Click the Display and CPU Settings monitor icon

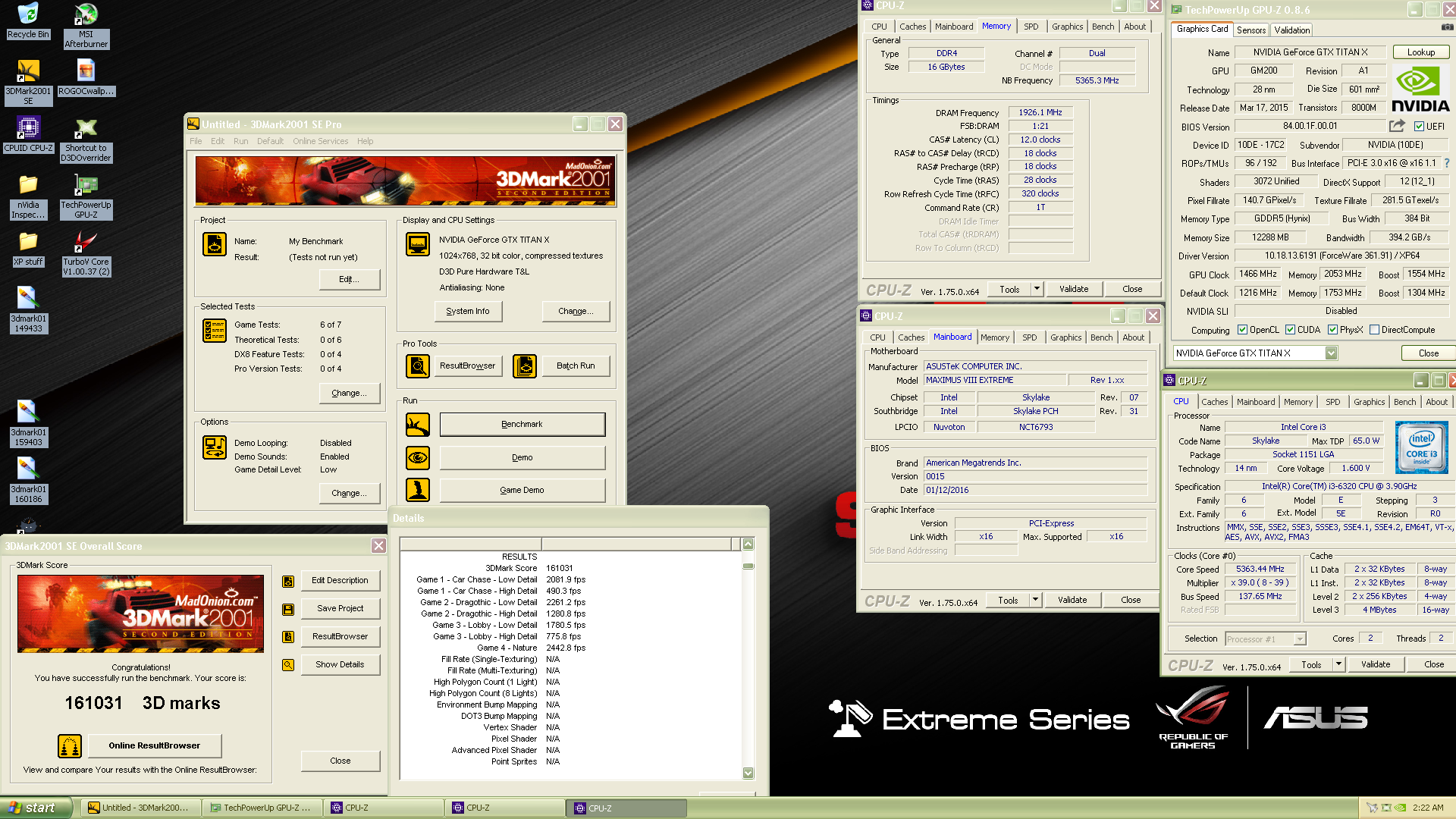click(418, 244)
